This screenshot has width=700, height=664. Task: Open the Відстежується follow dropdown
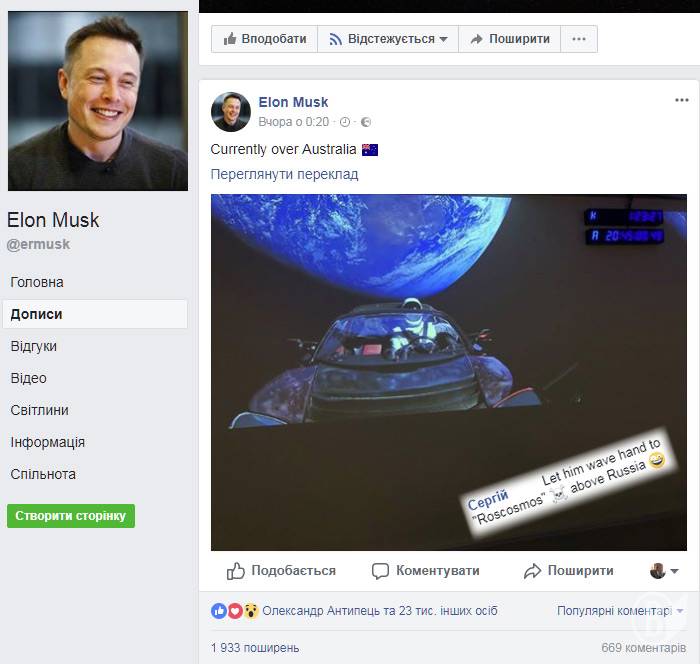tap(388, 39)
